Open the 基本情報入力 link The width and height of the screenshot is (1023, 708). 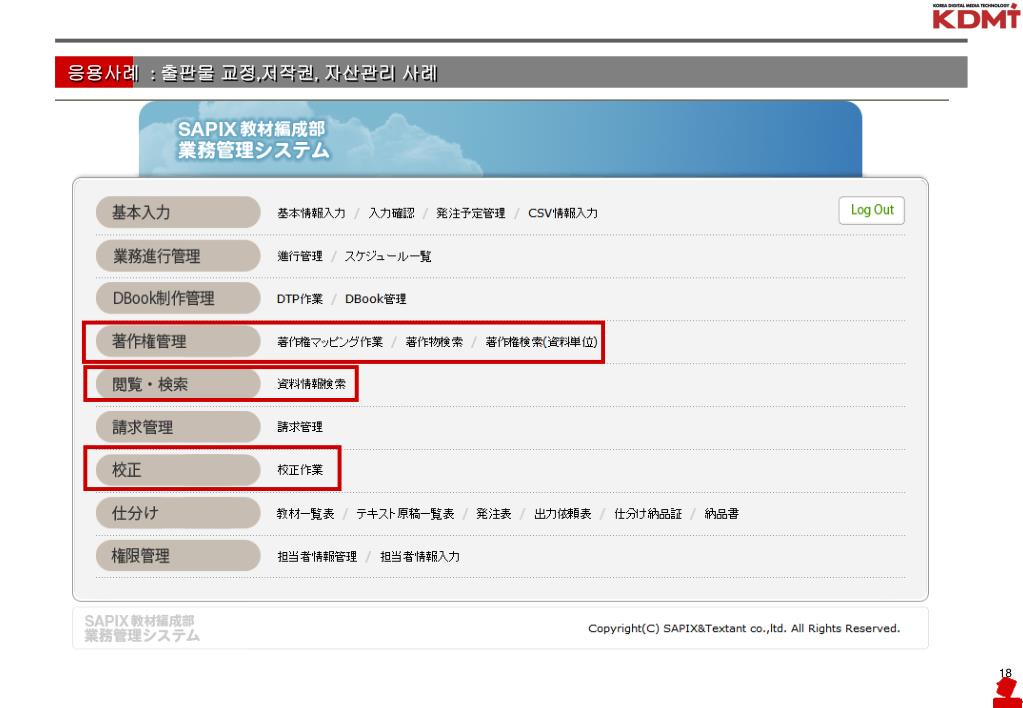[x=311, y=213]
